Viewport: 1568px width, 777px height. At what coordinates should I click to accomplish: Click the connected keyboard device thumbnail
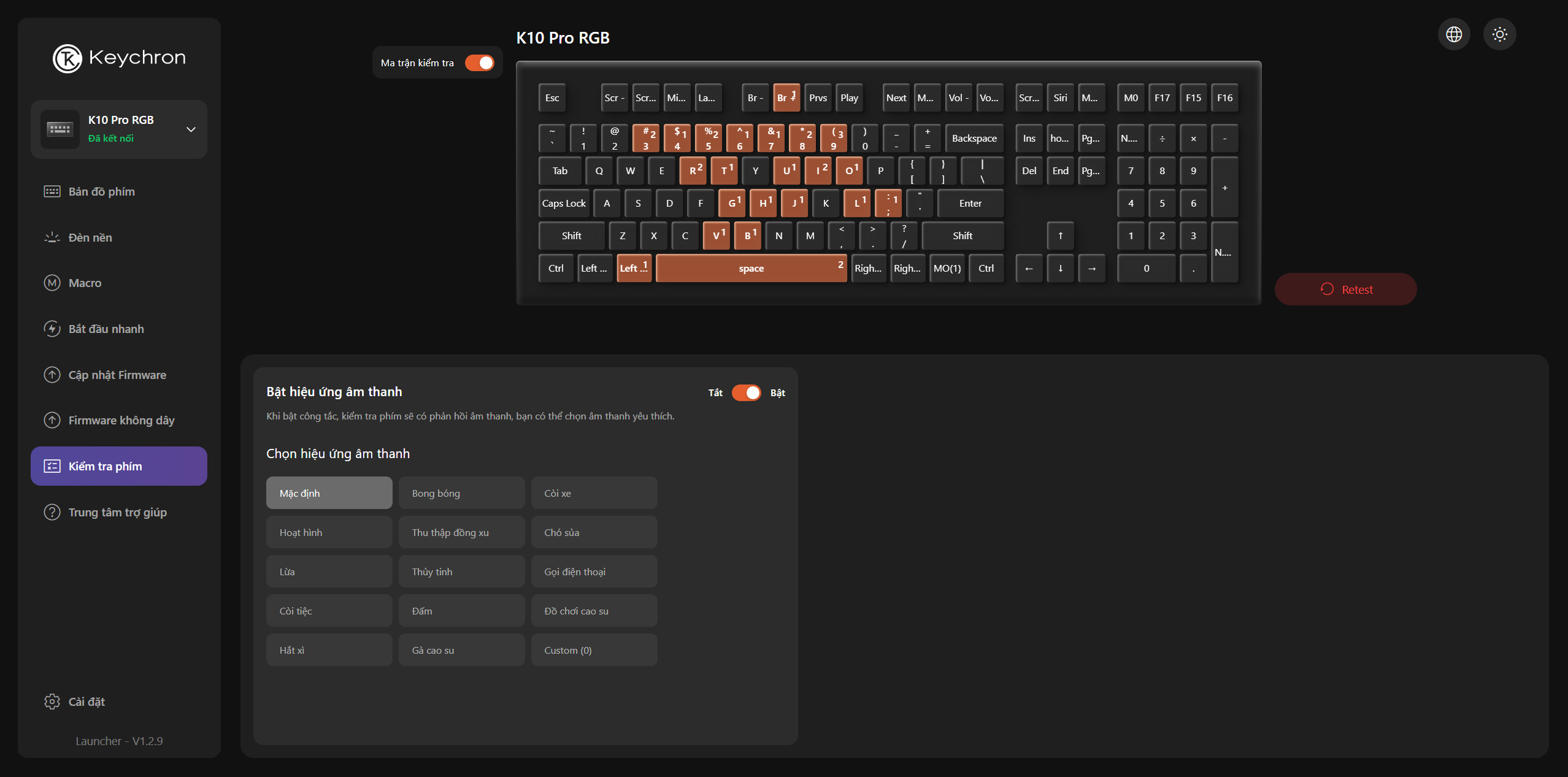click(60, 129)
